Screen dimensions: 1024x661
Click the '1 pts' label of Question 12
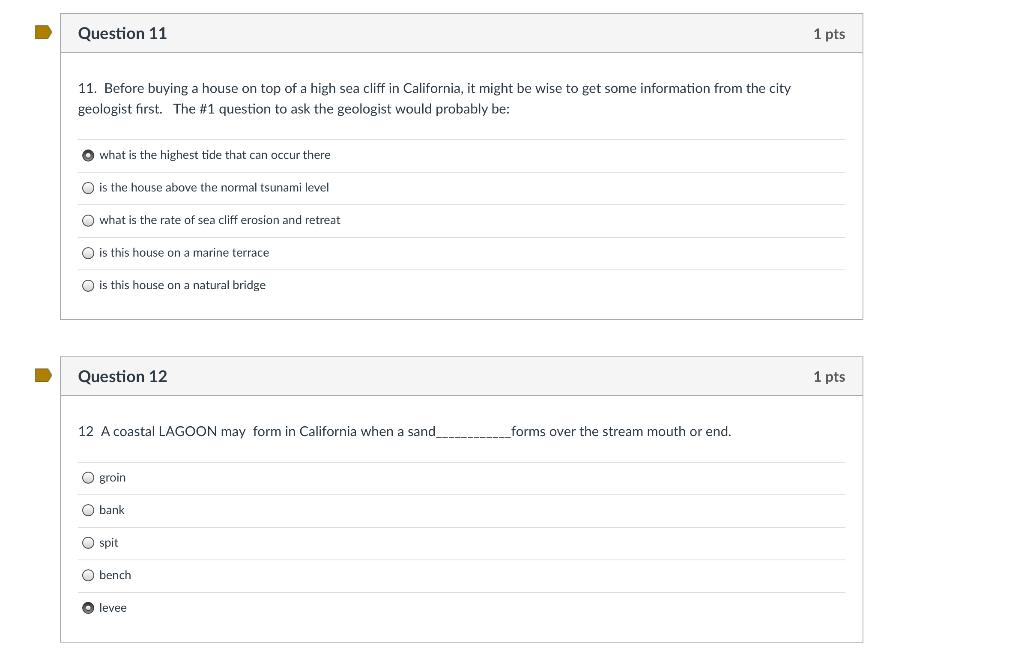[829, 377]
